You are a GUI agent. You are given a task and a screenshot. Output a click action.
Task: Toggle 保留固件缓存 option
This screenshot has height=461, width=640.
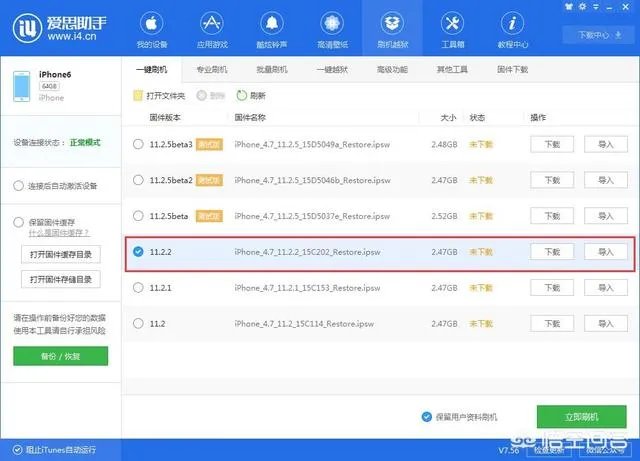18,222
